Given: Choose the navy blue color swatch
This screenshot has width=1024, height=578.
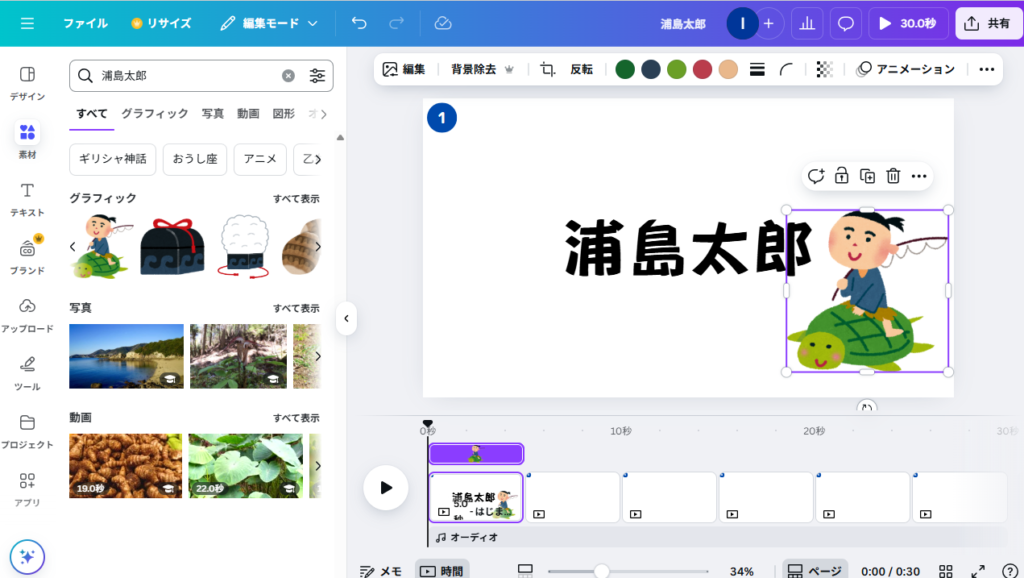Looking at the screenshot, I should pos(650,69).
